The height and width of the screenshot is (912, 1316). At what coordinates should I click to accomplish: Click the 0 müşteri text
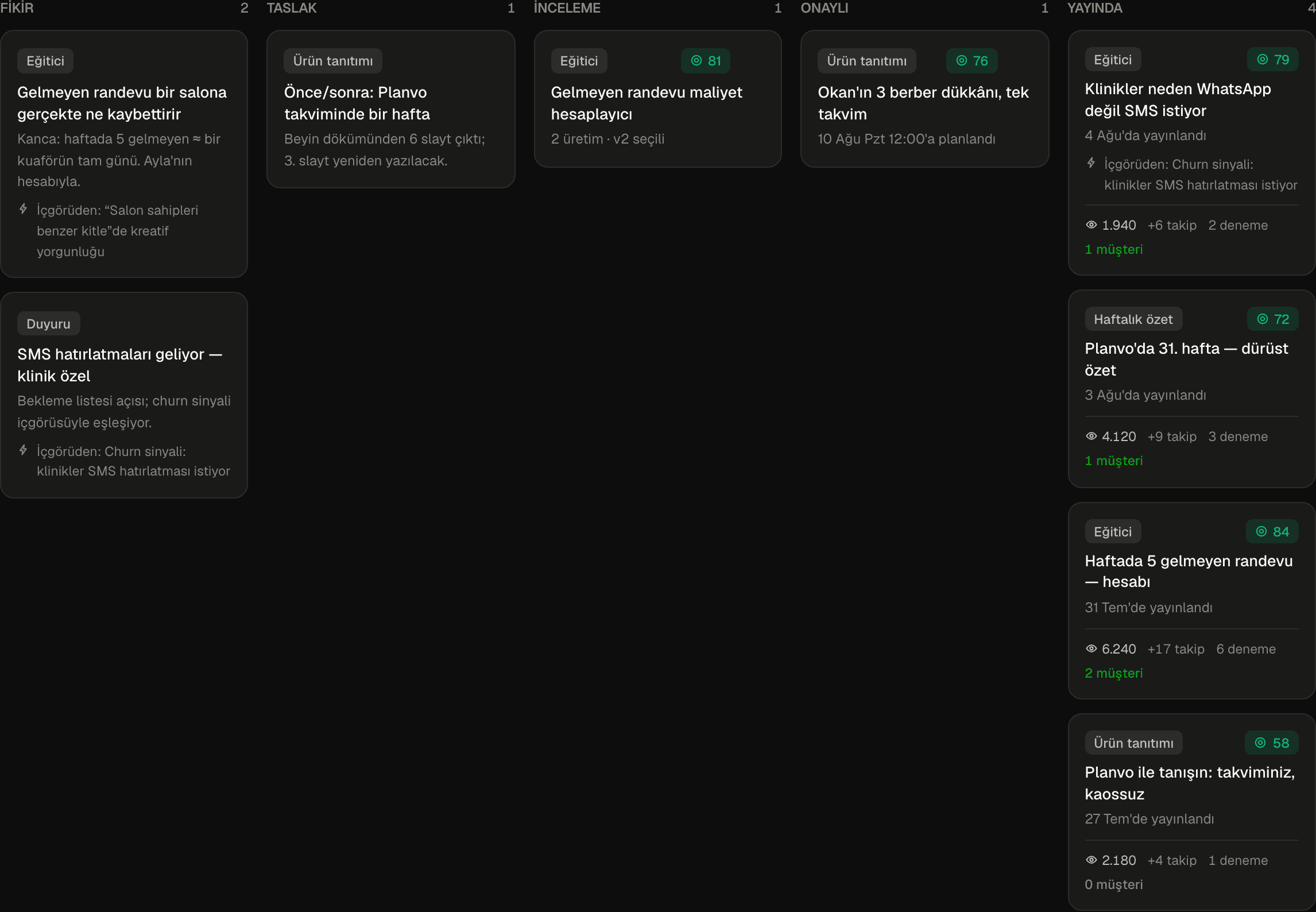point(1114,884)
